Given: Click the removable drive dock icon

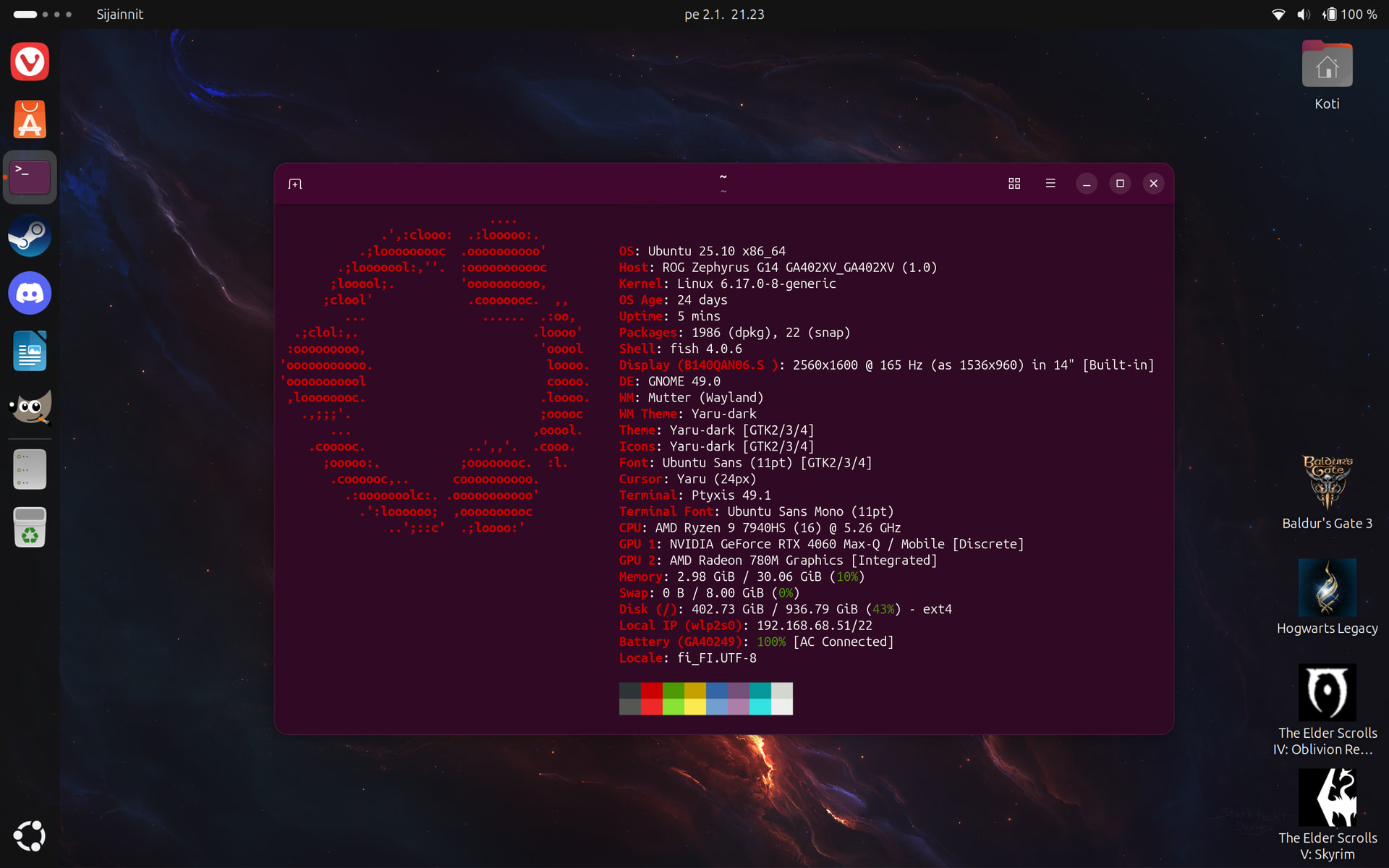Looking at the screenshot, I should [30, 469].
